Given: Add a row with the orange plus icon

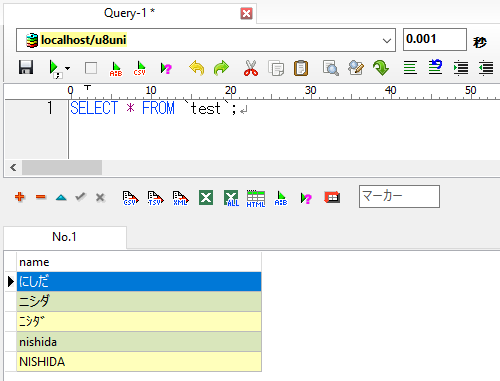Looking at the screenshot, I should coord(20,197).
